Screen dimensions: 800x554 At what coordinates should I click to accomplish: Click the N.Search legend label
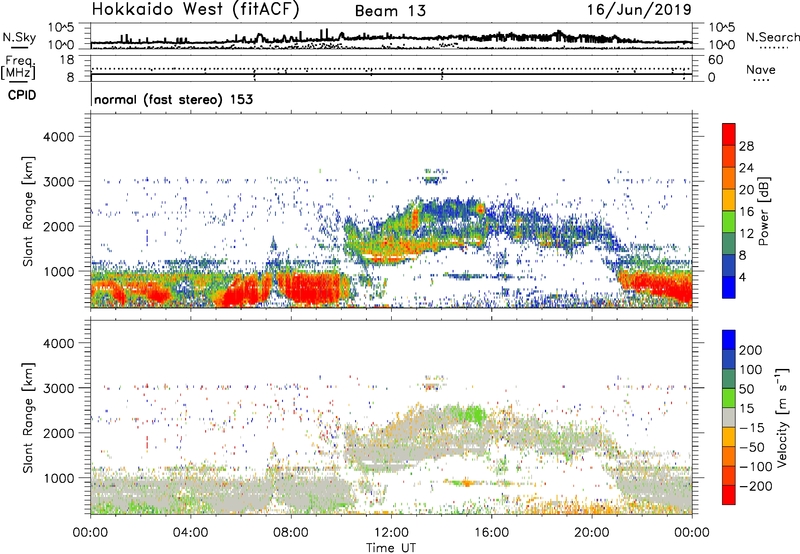coord(773,37)
